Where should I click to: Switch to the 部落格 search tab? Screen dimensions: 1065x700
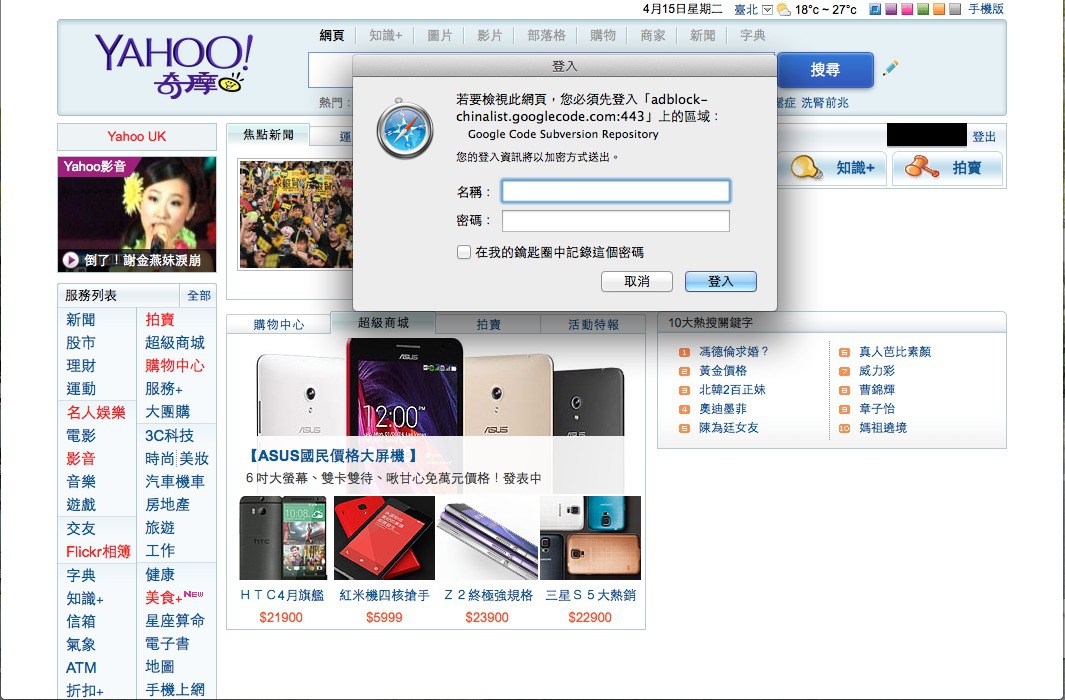pyautogui.click(x=546, y=35)
